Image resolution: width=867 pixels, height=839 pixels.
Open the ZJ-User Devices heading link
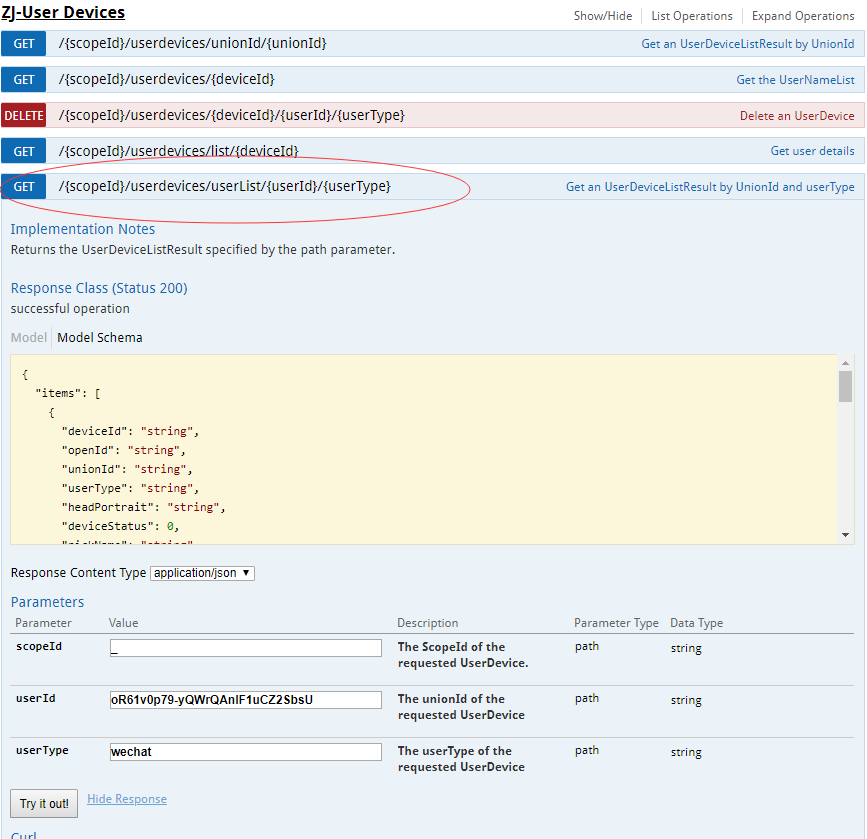pos(63,12)
